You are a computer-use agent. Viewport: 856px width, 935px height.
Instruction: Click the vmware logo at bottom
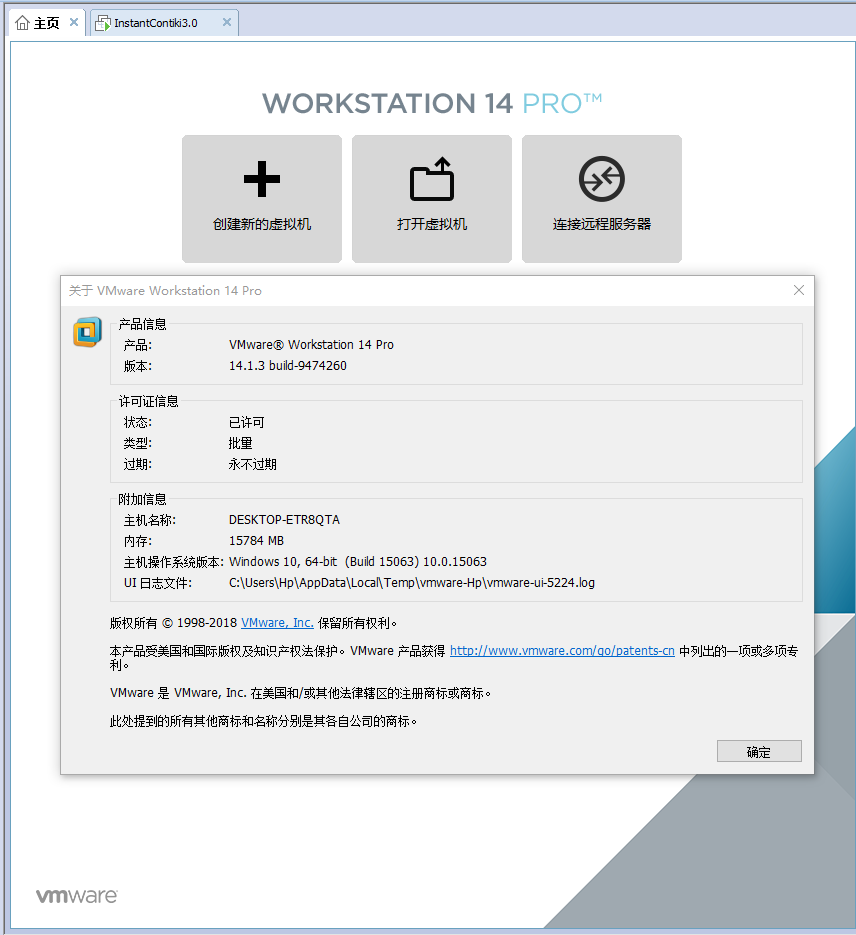77,896
